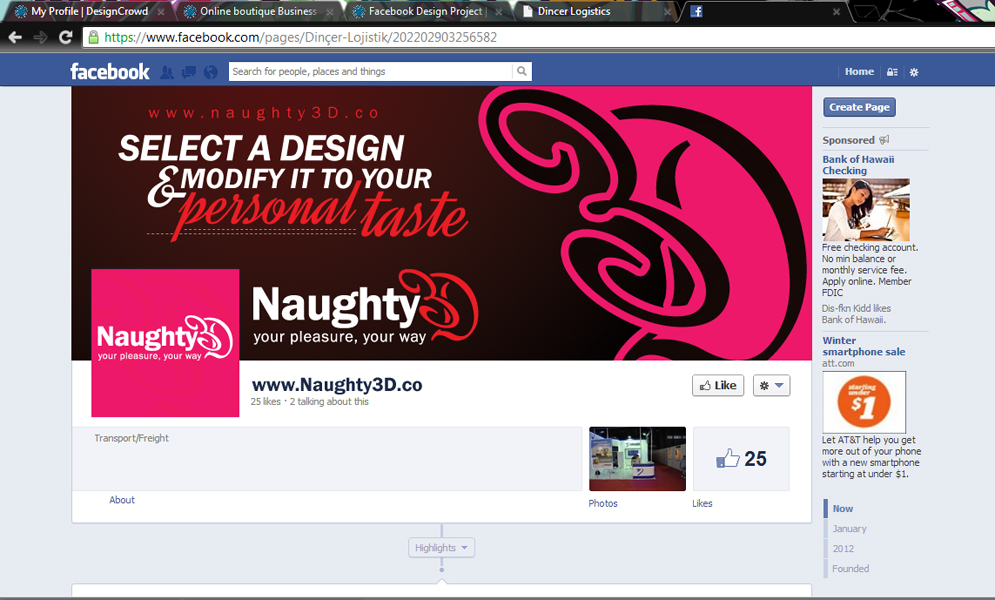Click "25 likes" count text

(265, 401)
